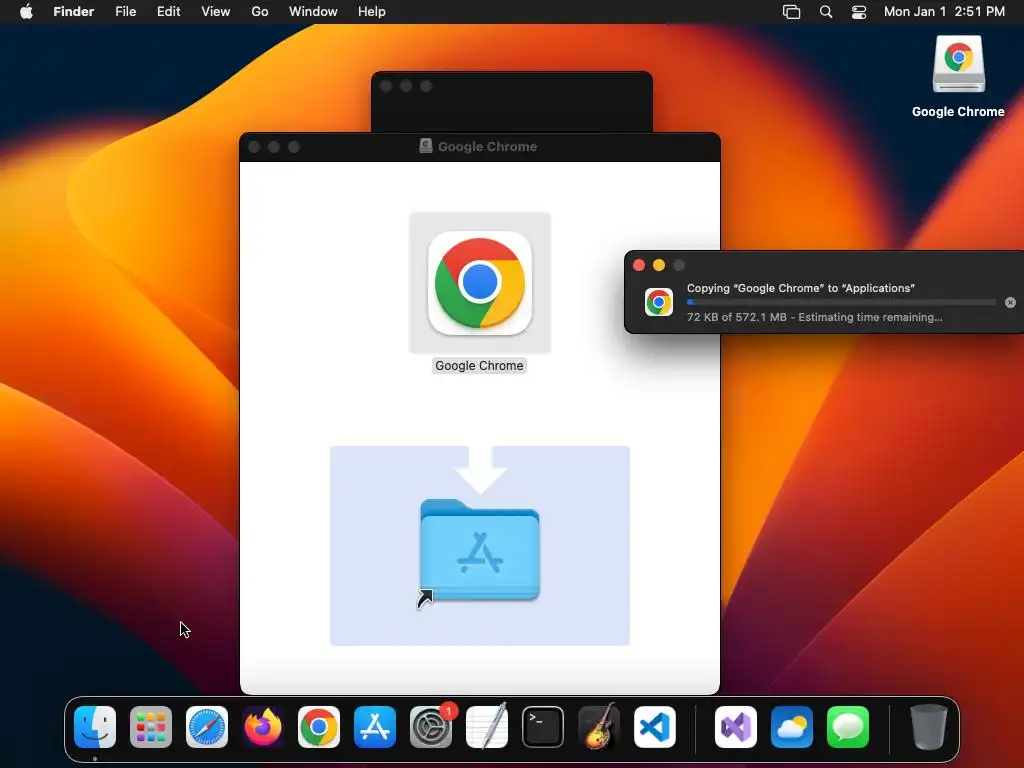The height and width of the screenshot is (768, 1024).
Task: Launch Visual Studio from the Dock
Action: (x=736, y=727)
